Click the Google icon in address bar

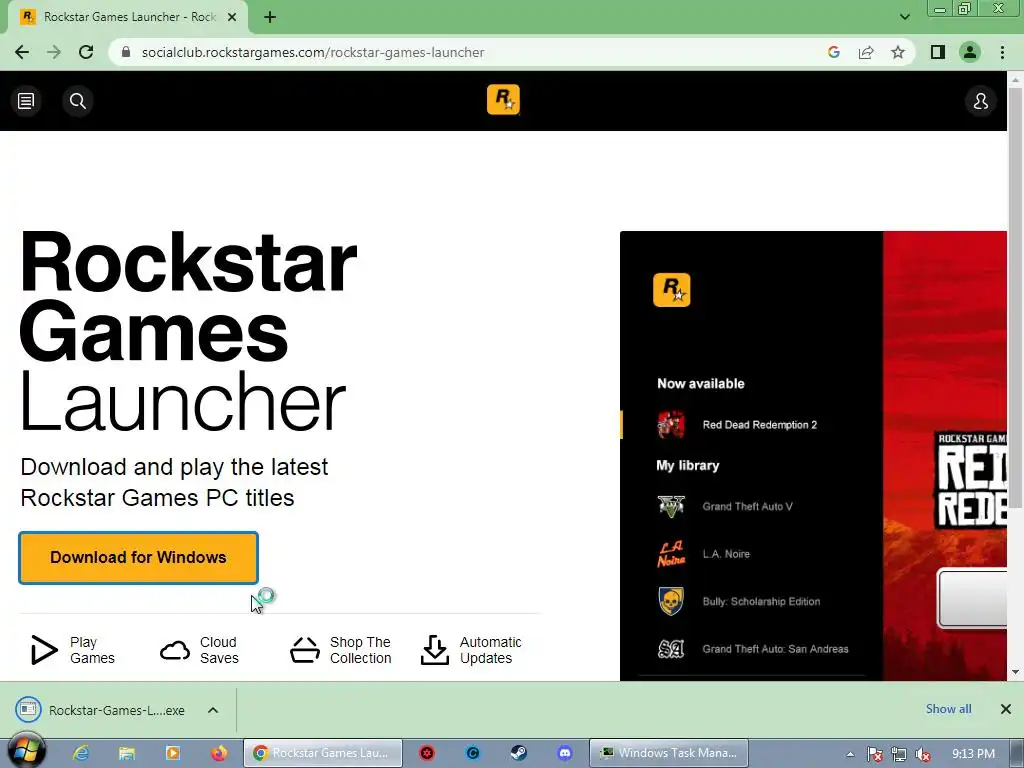[x=833, y=52]
